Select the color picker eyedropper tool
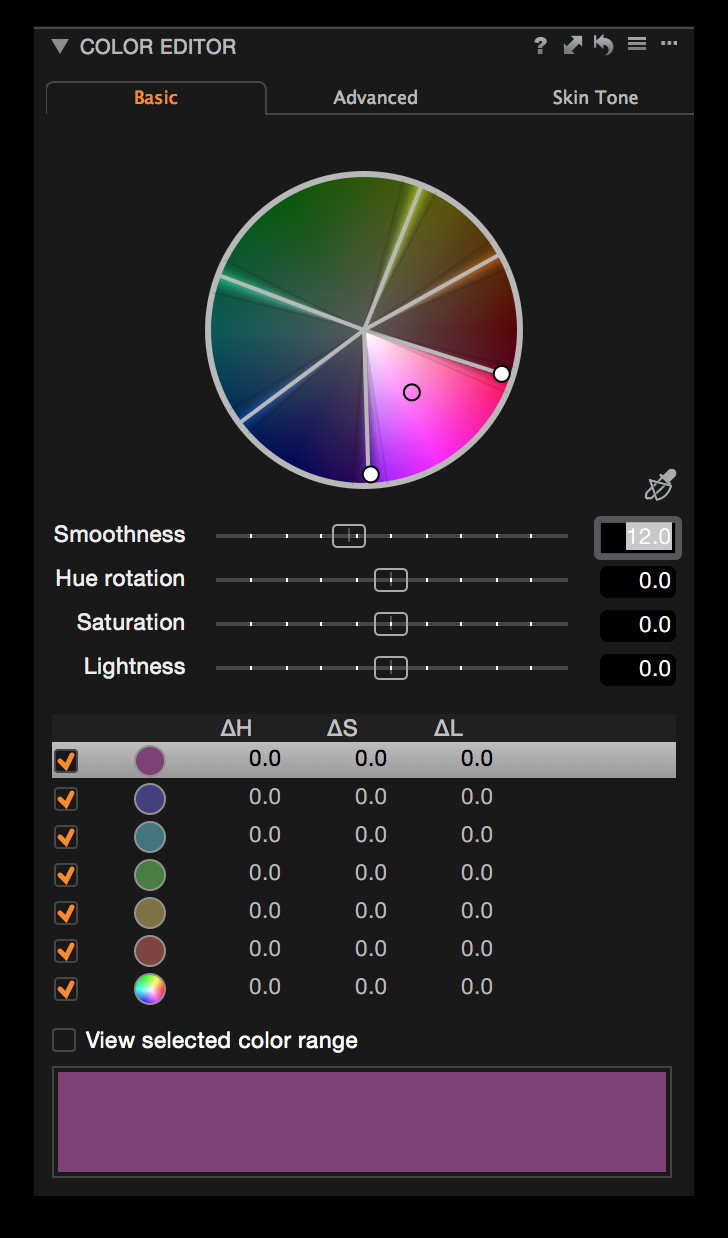 coord(661,485)
